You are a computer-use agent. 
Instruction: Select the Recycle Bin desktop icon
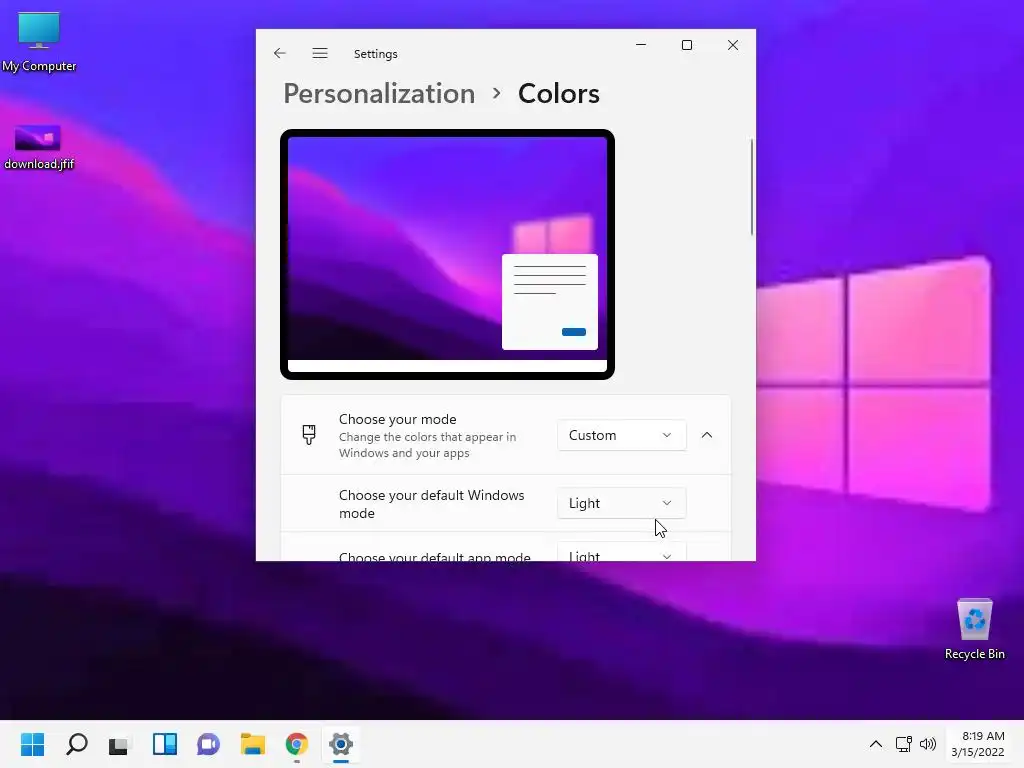974,630
